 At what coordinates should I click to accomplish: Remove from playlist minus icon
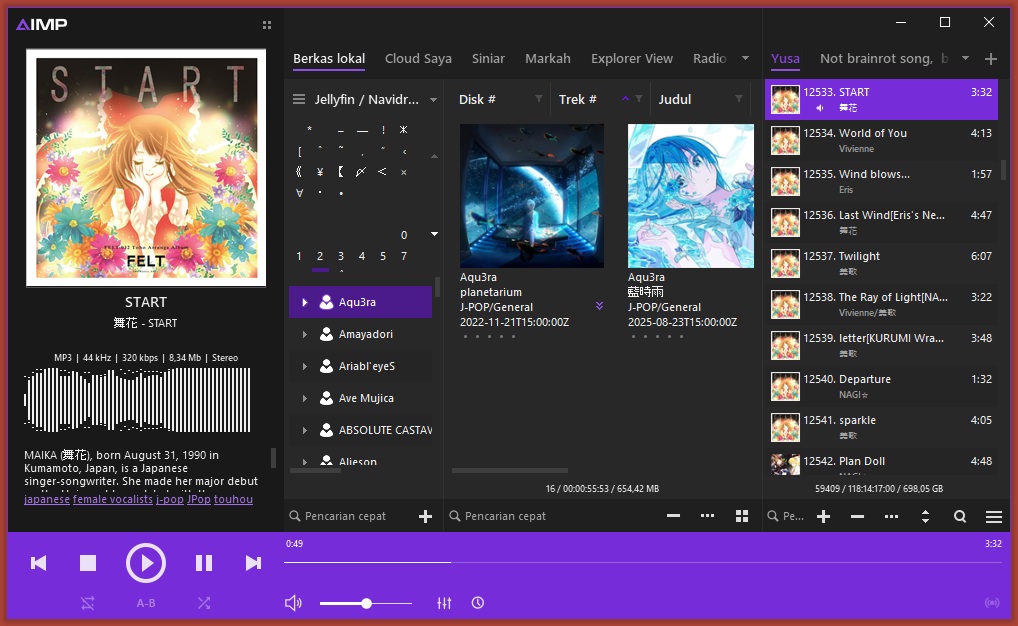tap(857, 517)
